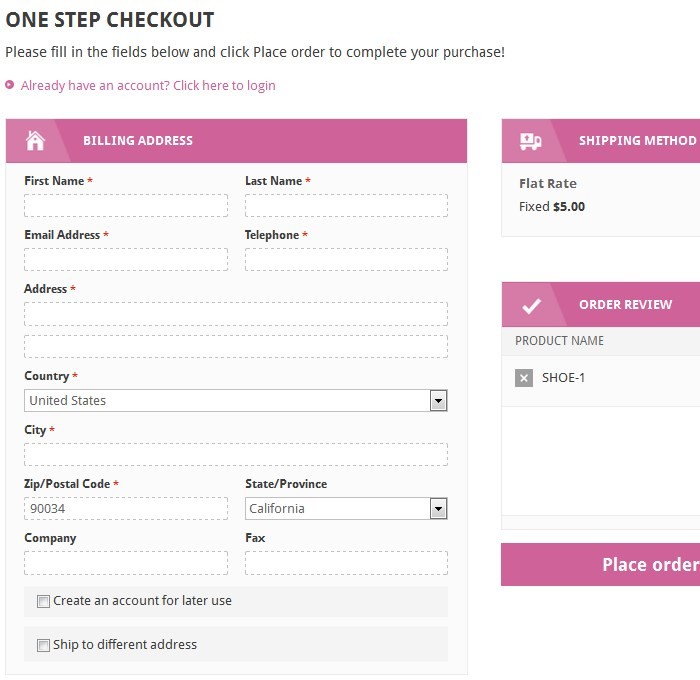Click the Already have an account login link
This screenshot has height=680, width=700.
148,86
